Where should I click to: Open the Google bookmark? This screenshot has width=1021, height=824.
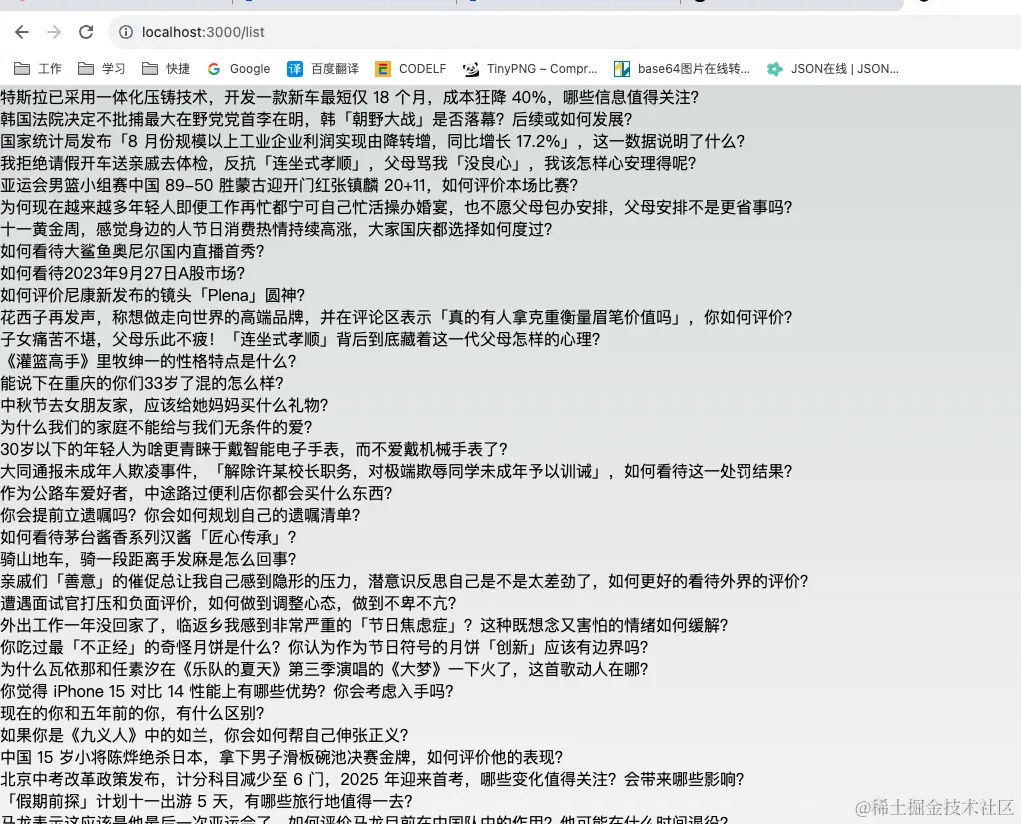(238, 68)
